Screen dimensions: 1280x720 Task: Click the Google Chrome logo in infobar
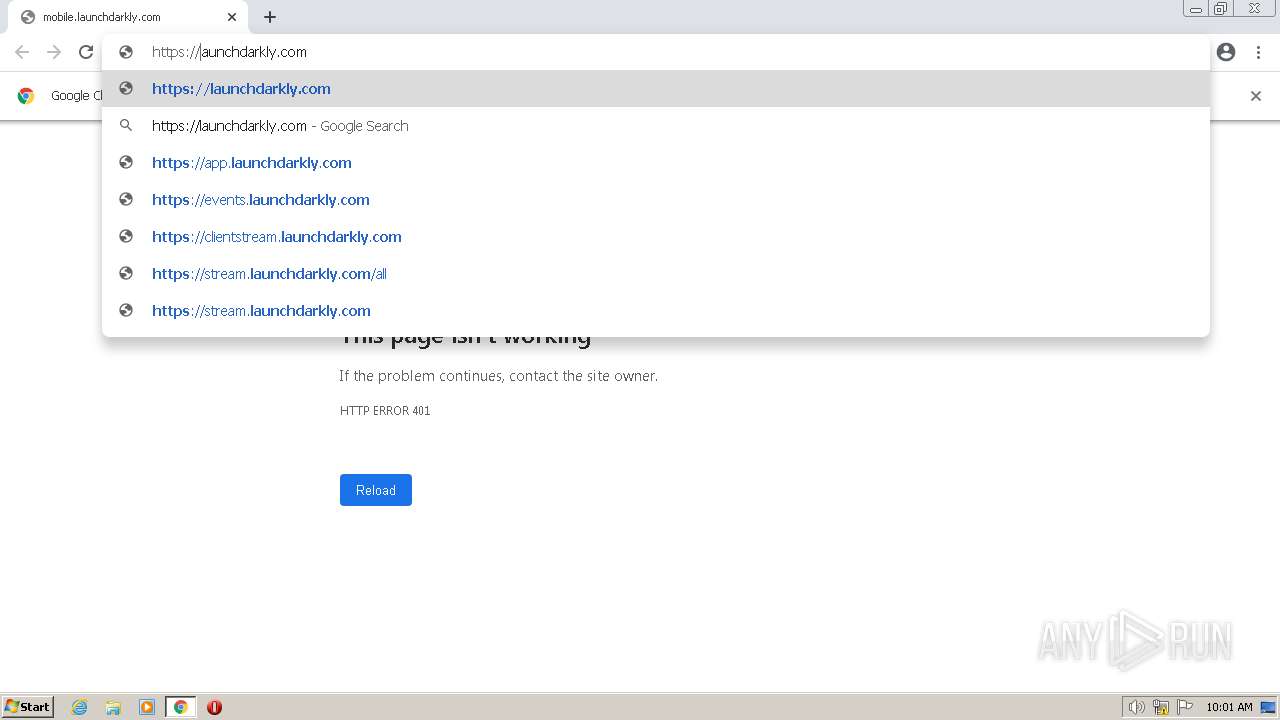click(x=26, y=96)
